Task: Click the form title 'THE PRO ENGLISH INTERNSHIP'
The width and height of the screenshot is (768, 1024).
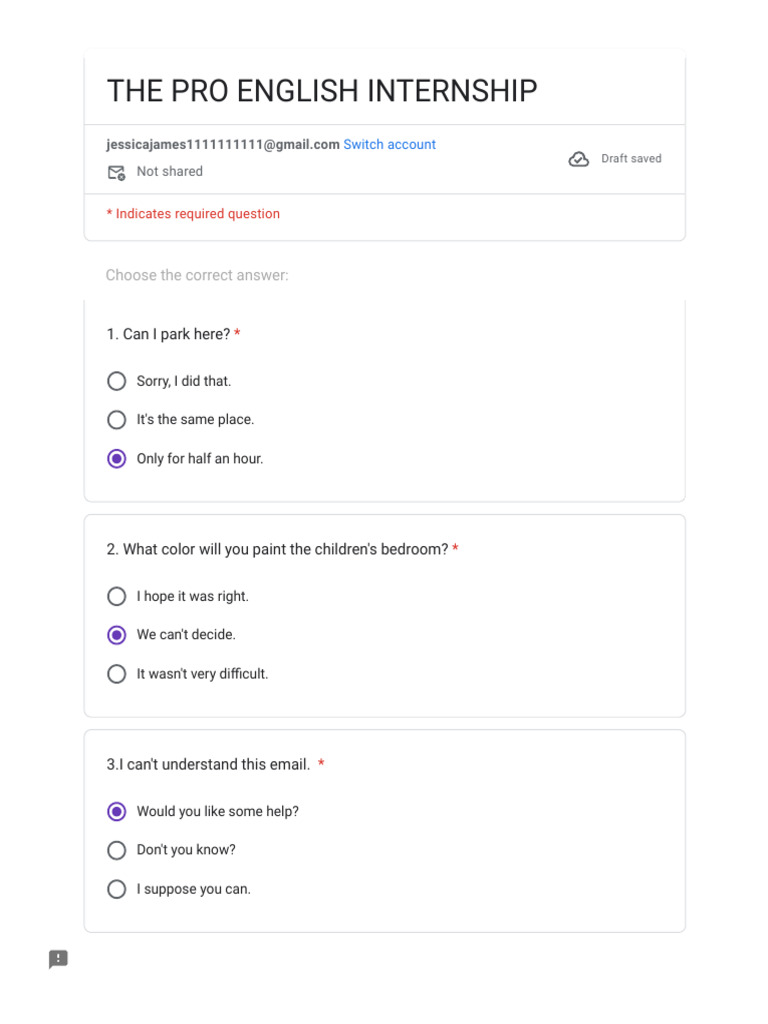Action: click(322, 91)
